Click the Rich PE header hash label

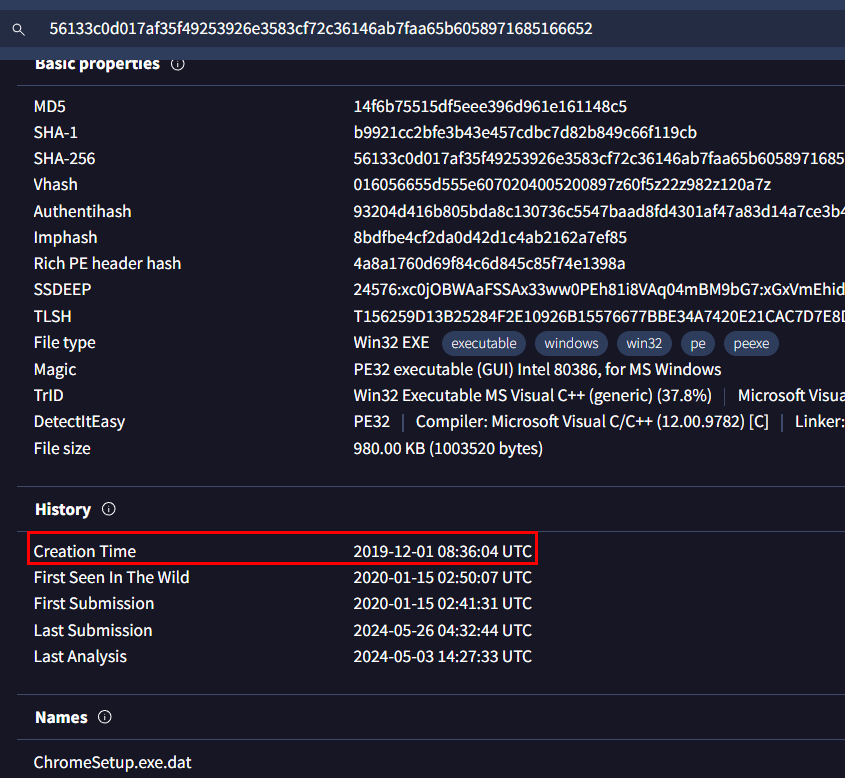[x=107, y=263]
